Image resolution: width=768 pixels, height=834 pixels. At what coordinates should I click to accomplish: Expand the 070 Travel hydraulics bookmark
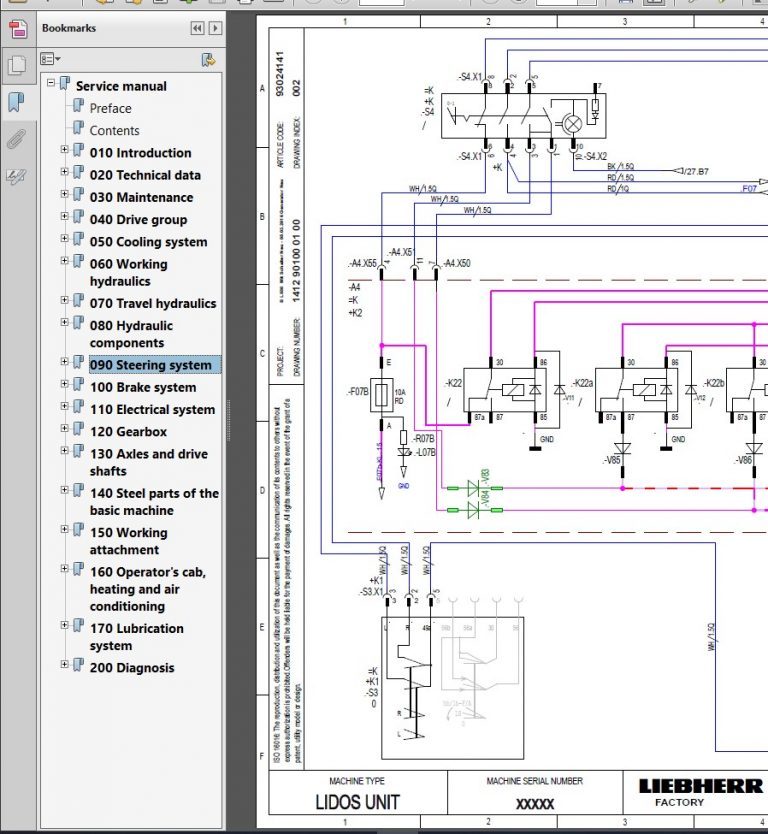point(65,302)
